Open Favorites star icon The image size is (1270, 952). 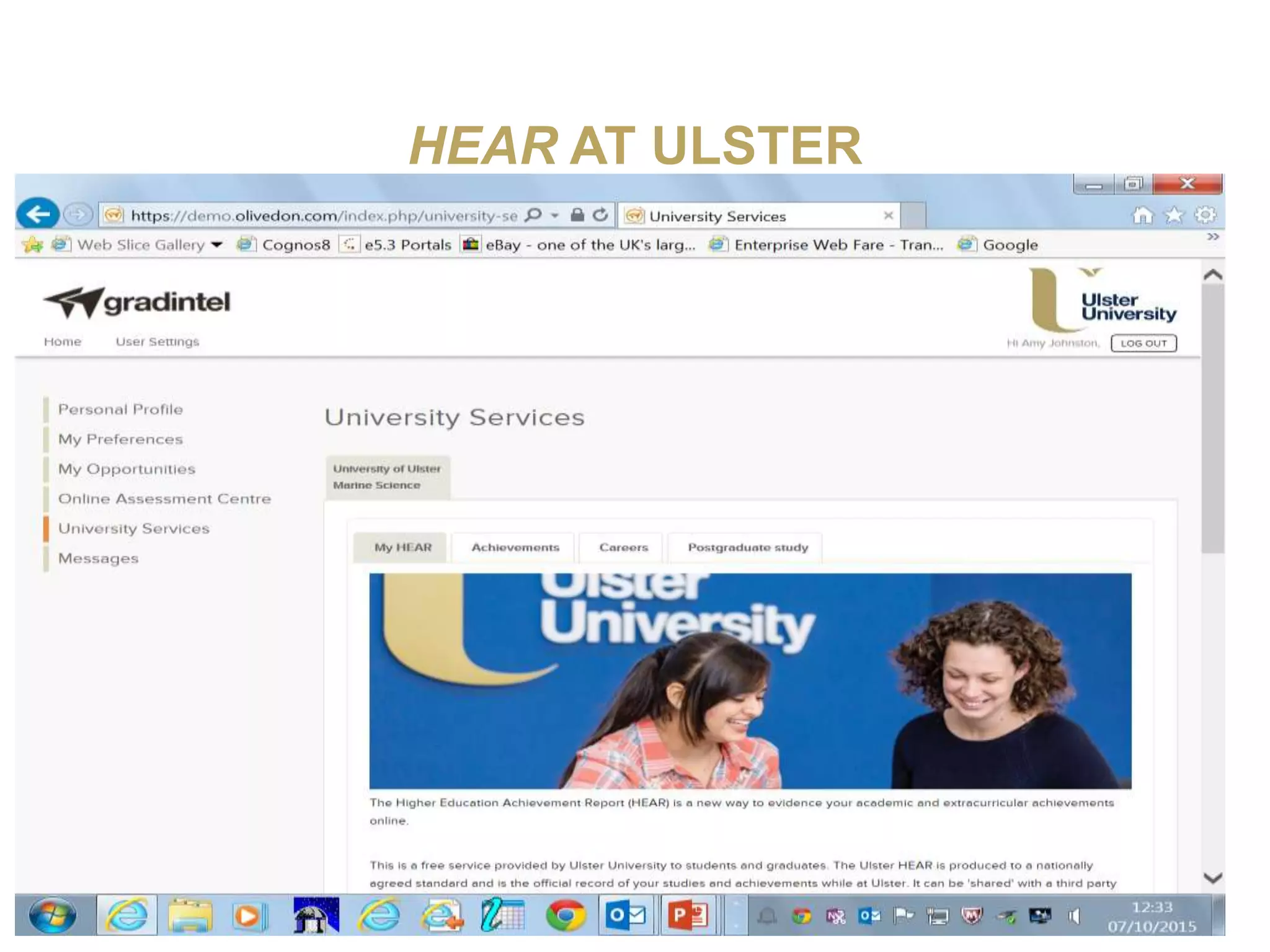point(1174,215)
